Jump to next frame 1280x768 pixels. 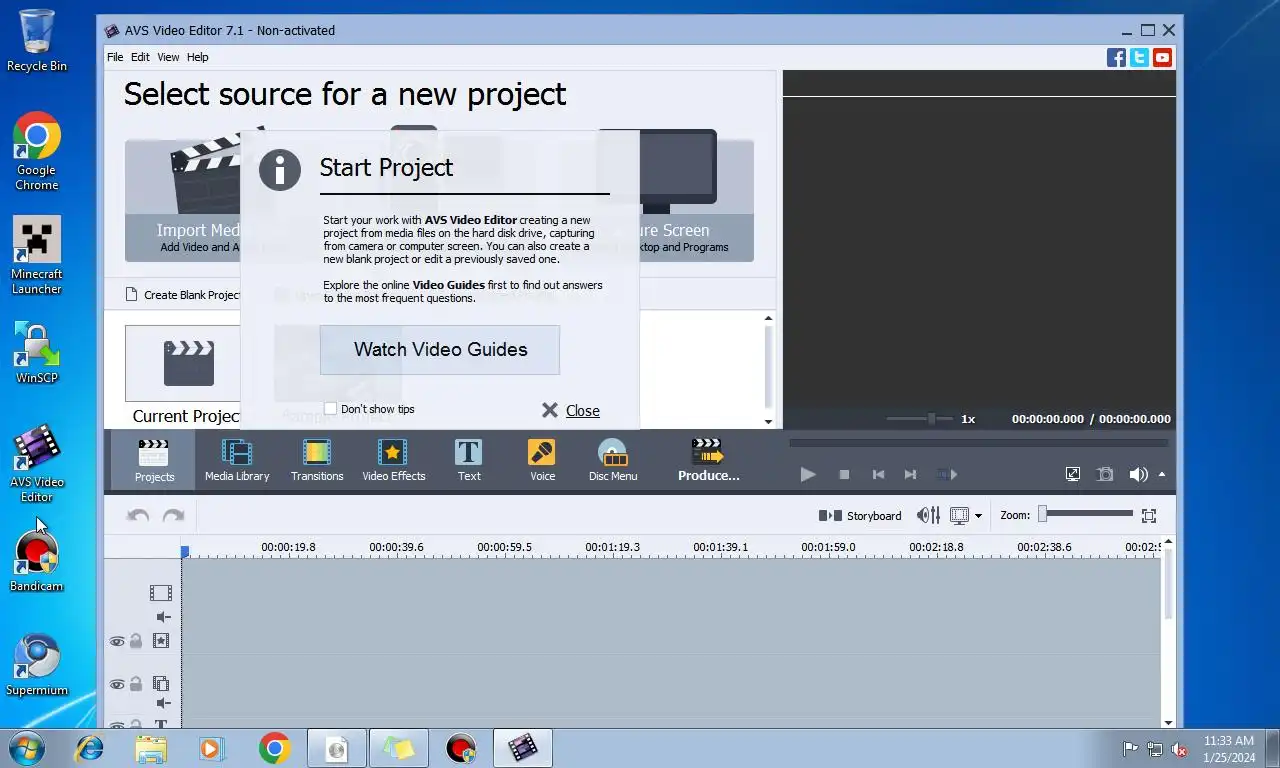pos(910,474)
